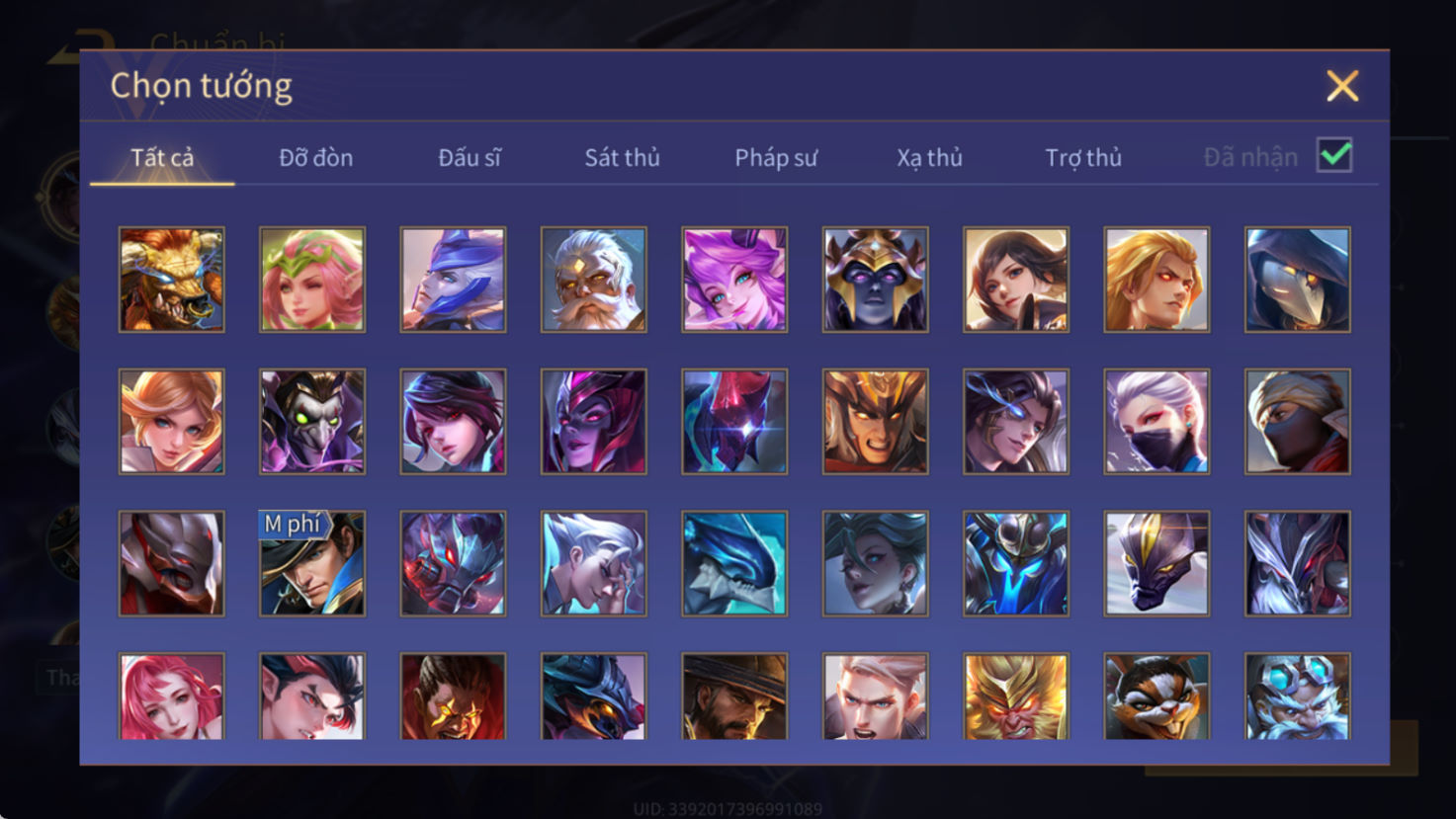Switch to the 'Đỡ đòn' tab
The image size is (1456, 819).
(x=315, y=157)
